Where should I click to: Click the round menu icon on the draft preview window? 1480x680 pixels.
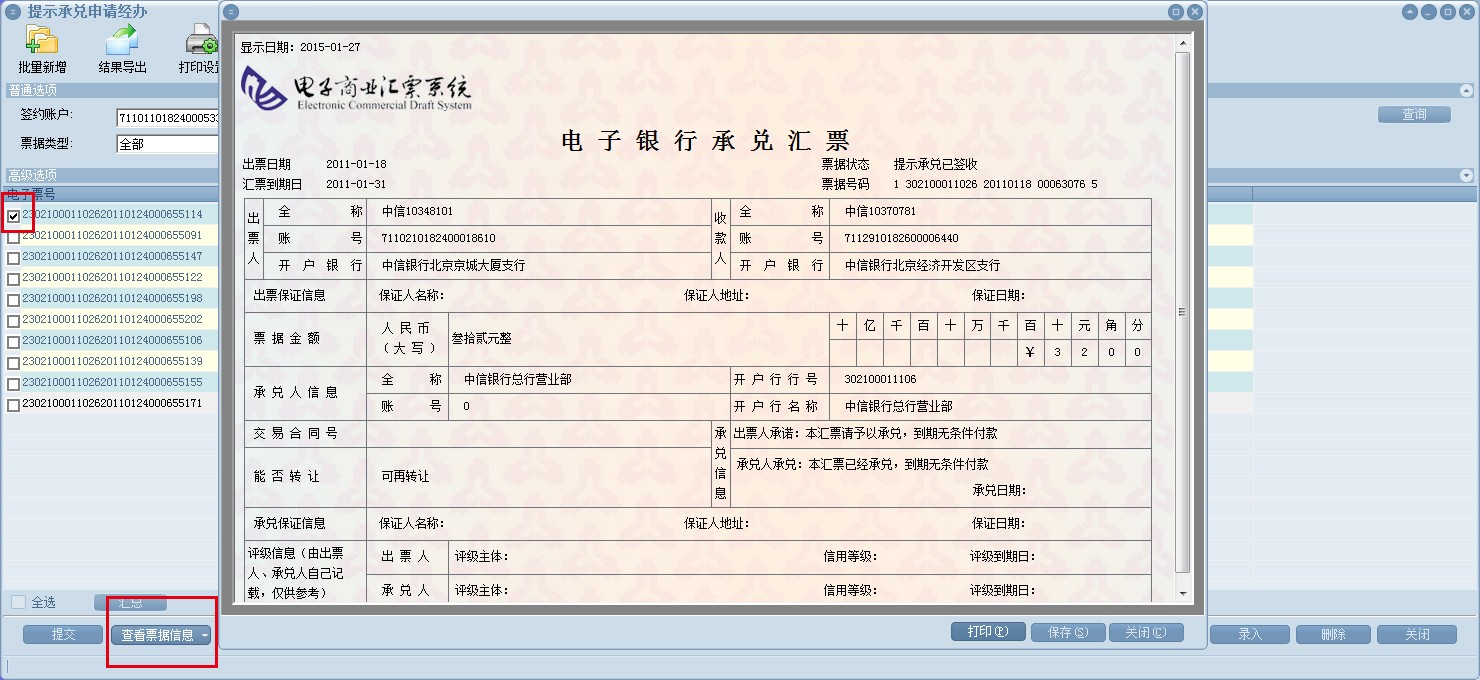pyautogui.click(x=231, y=12)
